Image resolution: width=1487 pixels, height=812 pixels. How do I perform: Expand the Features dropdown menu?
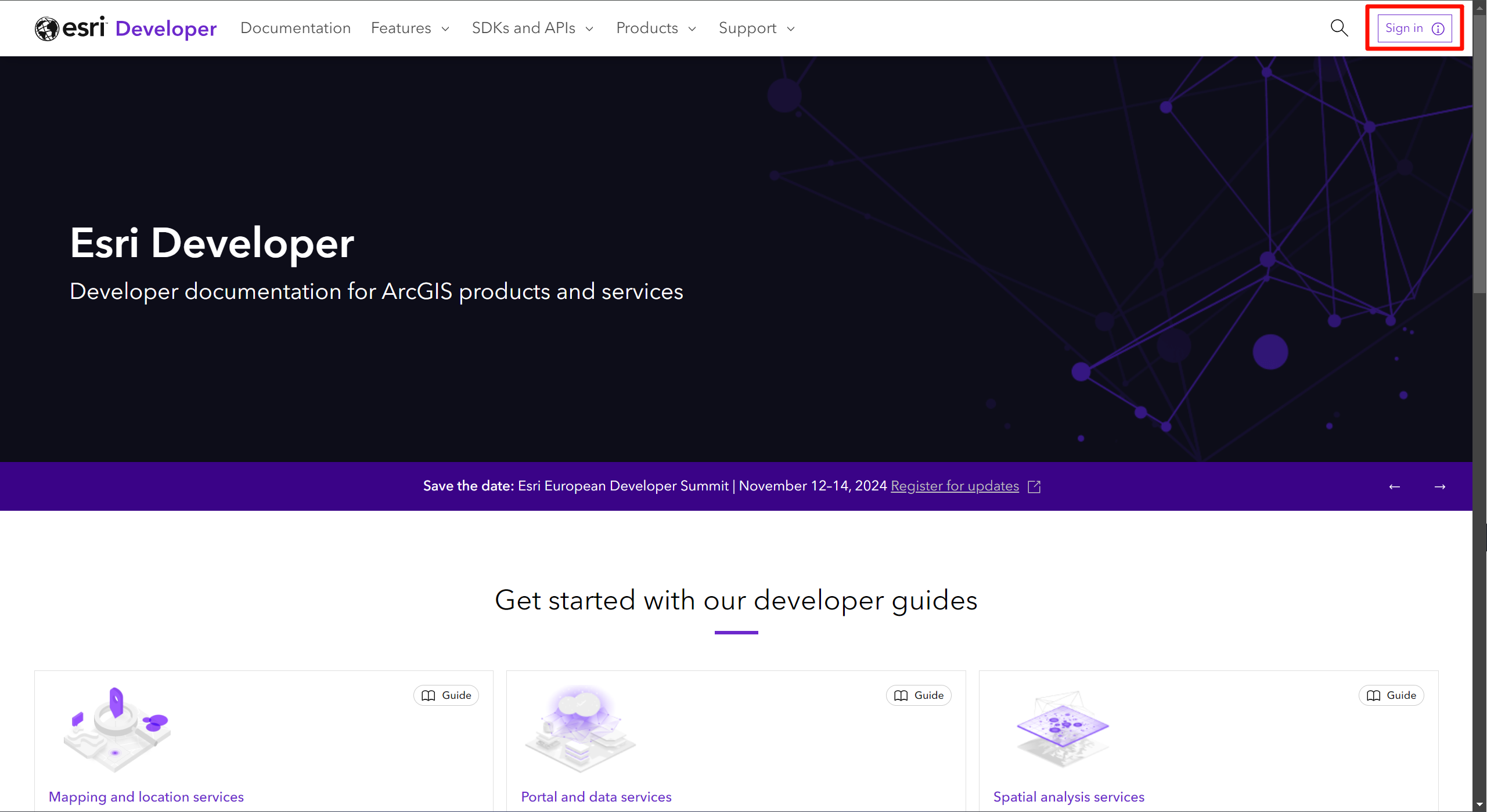tap(411, 28)
